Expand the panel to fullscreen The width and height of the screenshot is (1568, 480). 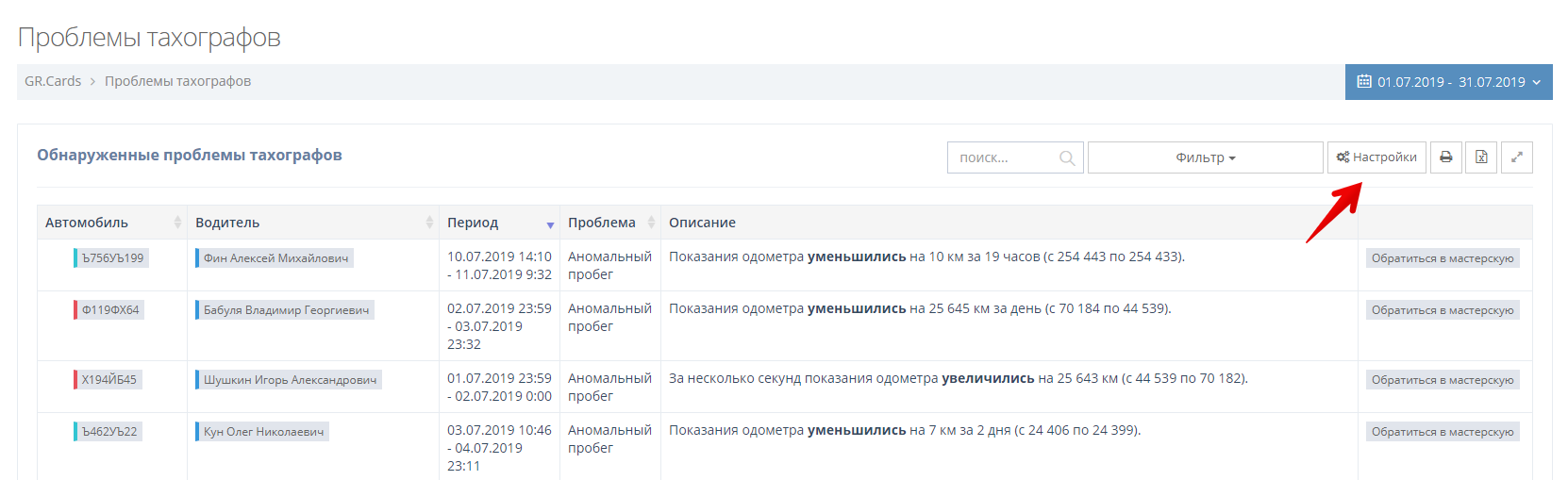pos(1517,157)
